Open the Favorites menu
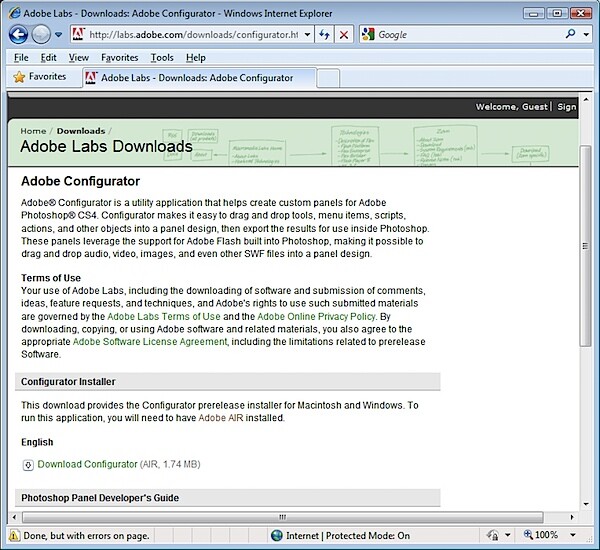The width and height of the screenshot is (600, 550). pyautogui.click(x=120, y=58)
